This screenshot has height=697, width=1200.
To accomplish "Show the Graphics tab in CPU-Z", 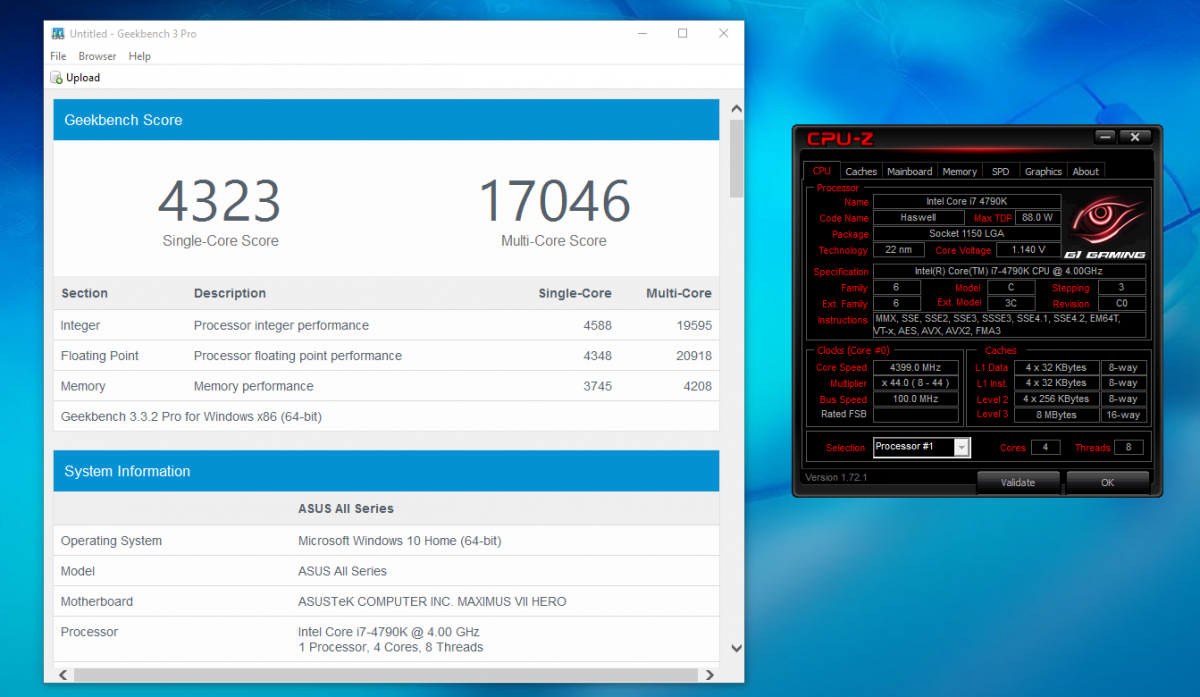I will [x=1043, y=171].
